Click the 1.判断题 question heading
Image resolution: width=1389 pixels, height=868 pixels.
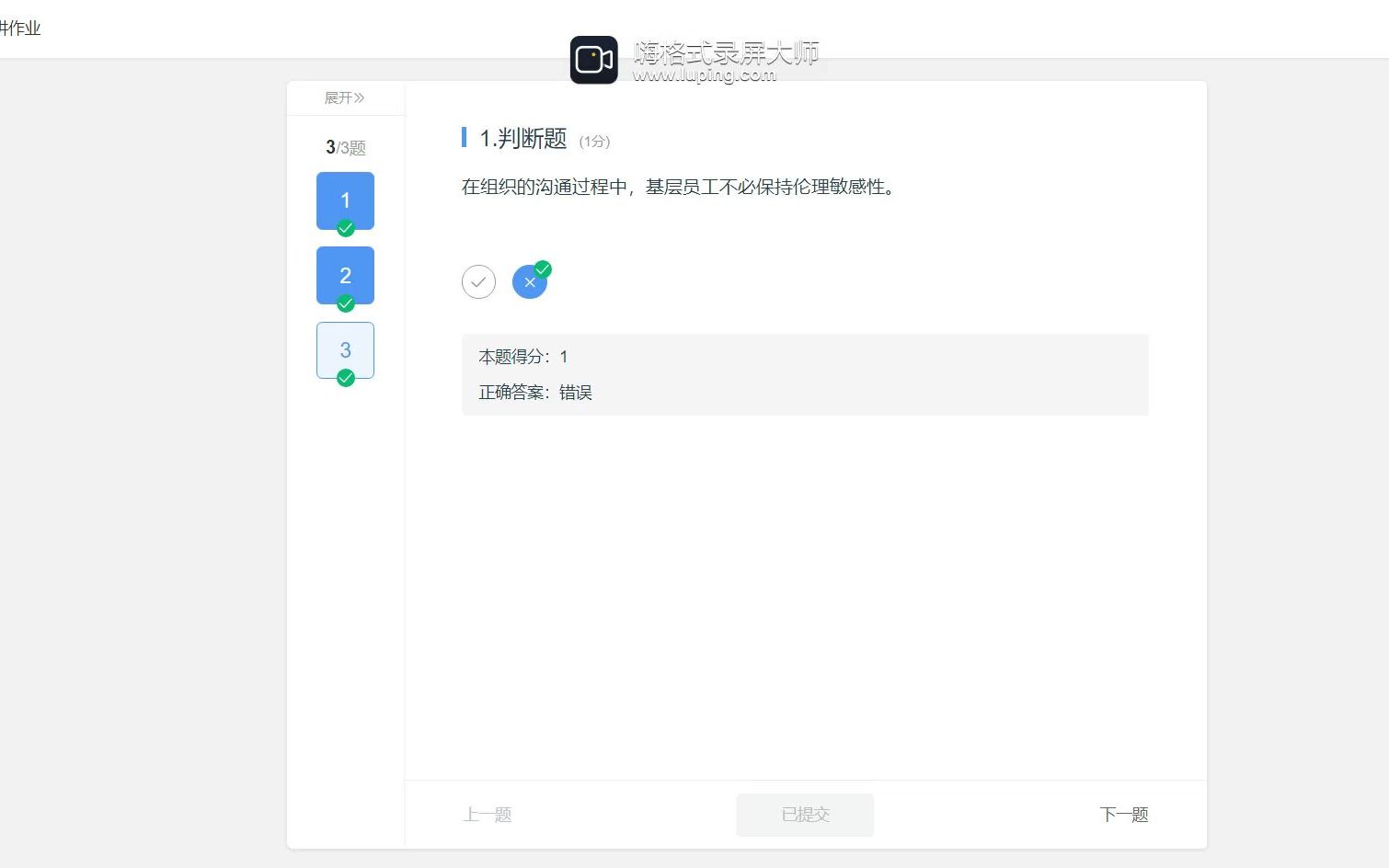pyautogui.click(x=522, y=139)
